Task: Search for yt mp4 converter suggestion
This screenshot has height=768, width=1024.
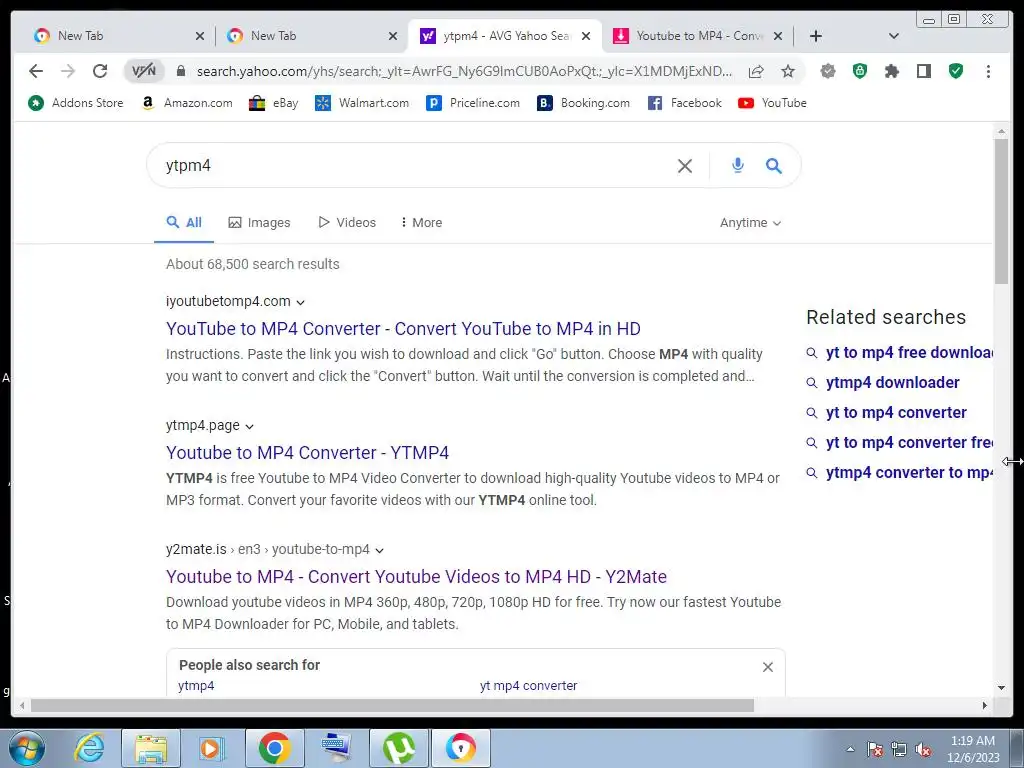Action: point(528,686)
